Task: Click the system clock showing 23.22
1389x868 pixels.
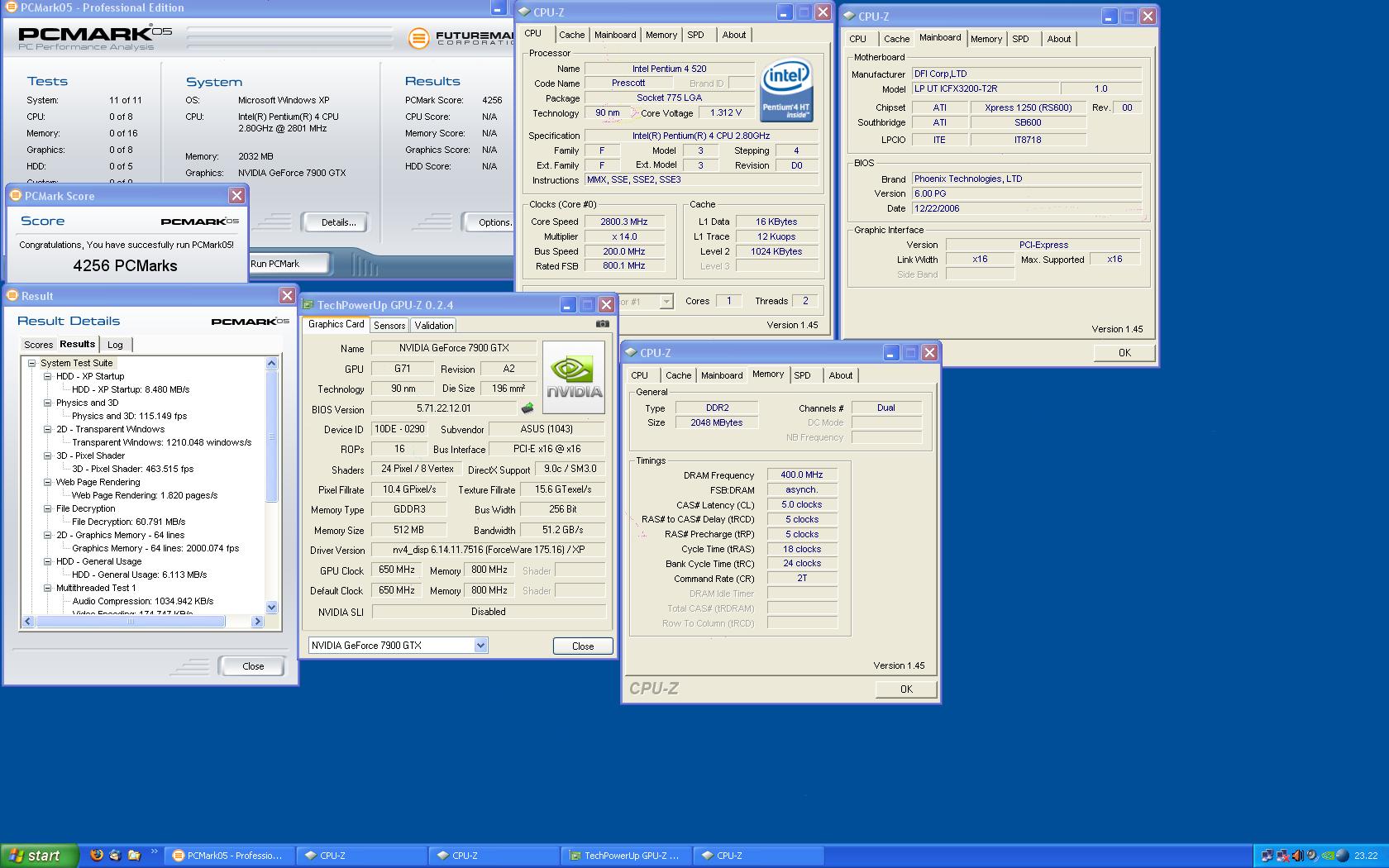Action: (1366, 856)
